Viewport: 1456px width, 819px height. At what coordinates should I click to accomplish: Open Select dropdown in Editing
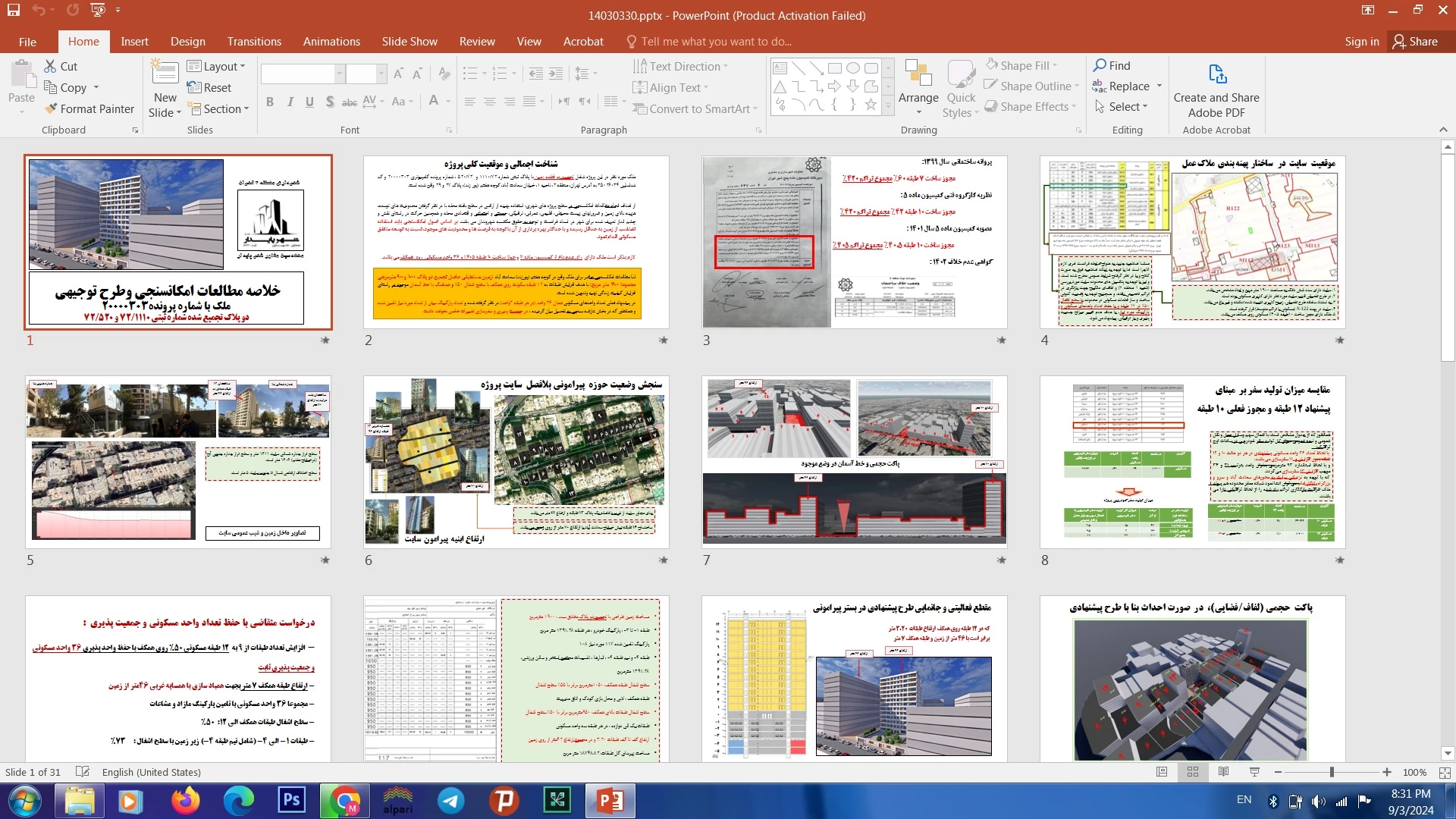(1121, 106)
